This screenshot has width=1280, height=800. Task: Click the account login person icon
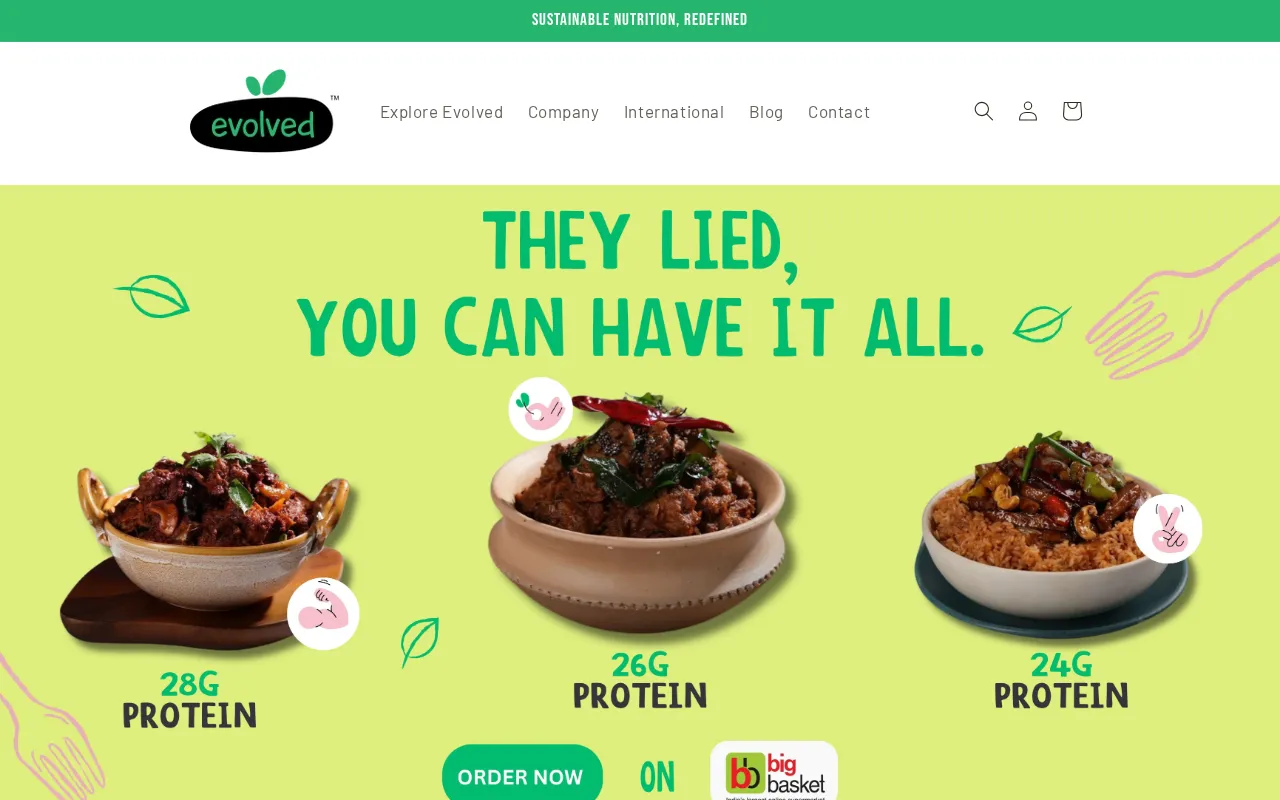pyautogui.click(x=1028, y=111)
